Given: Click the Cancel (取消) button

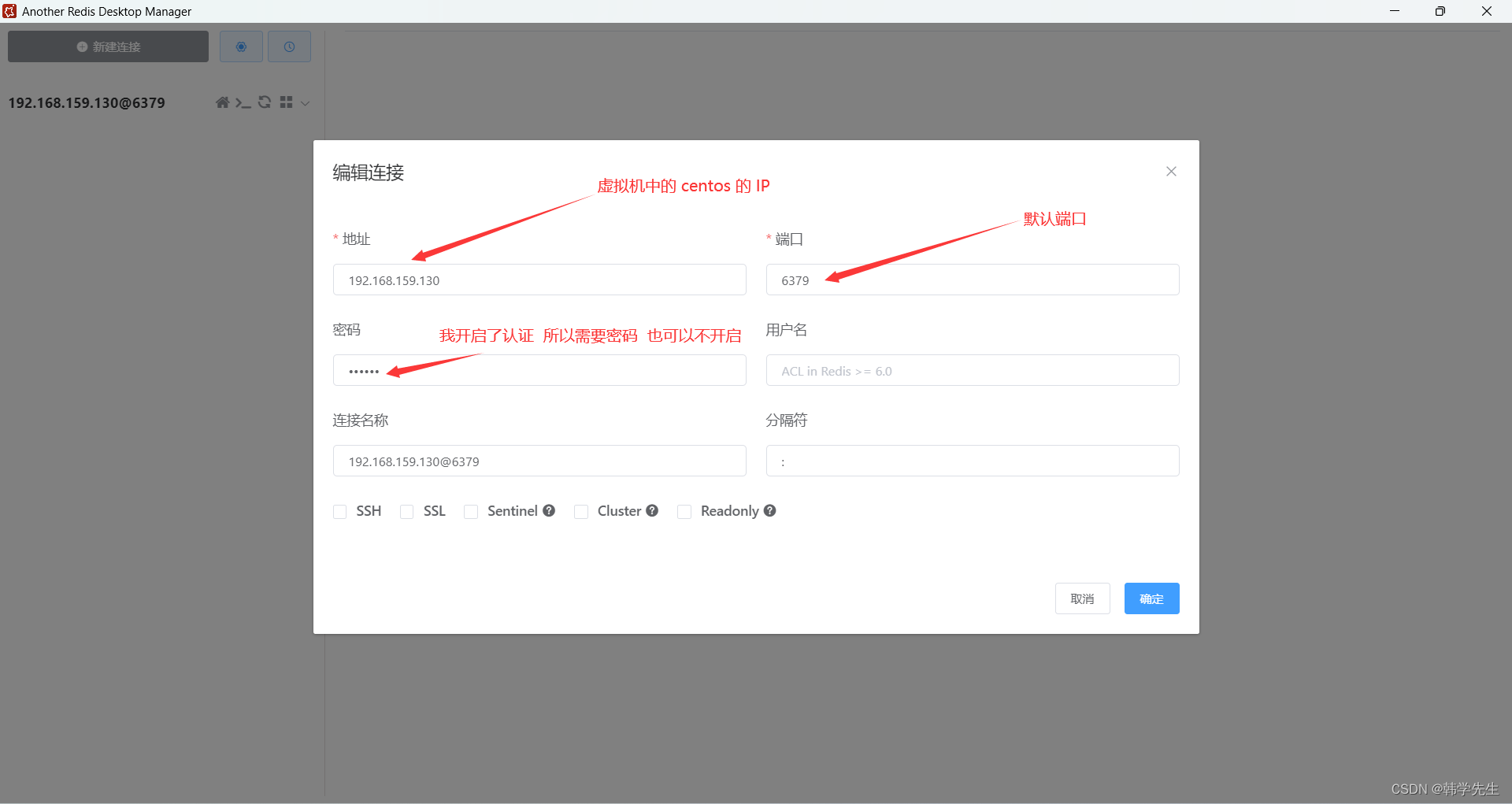Looking at the screenshot, I should (1083, 598).
